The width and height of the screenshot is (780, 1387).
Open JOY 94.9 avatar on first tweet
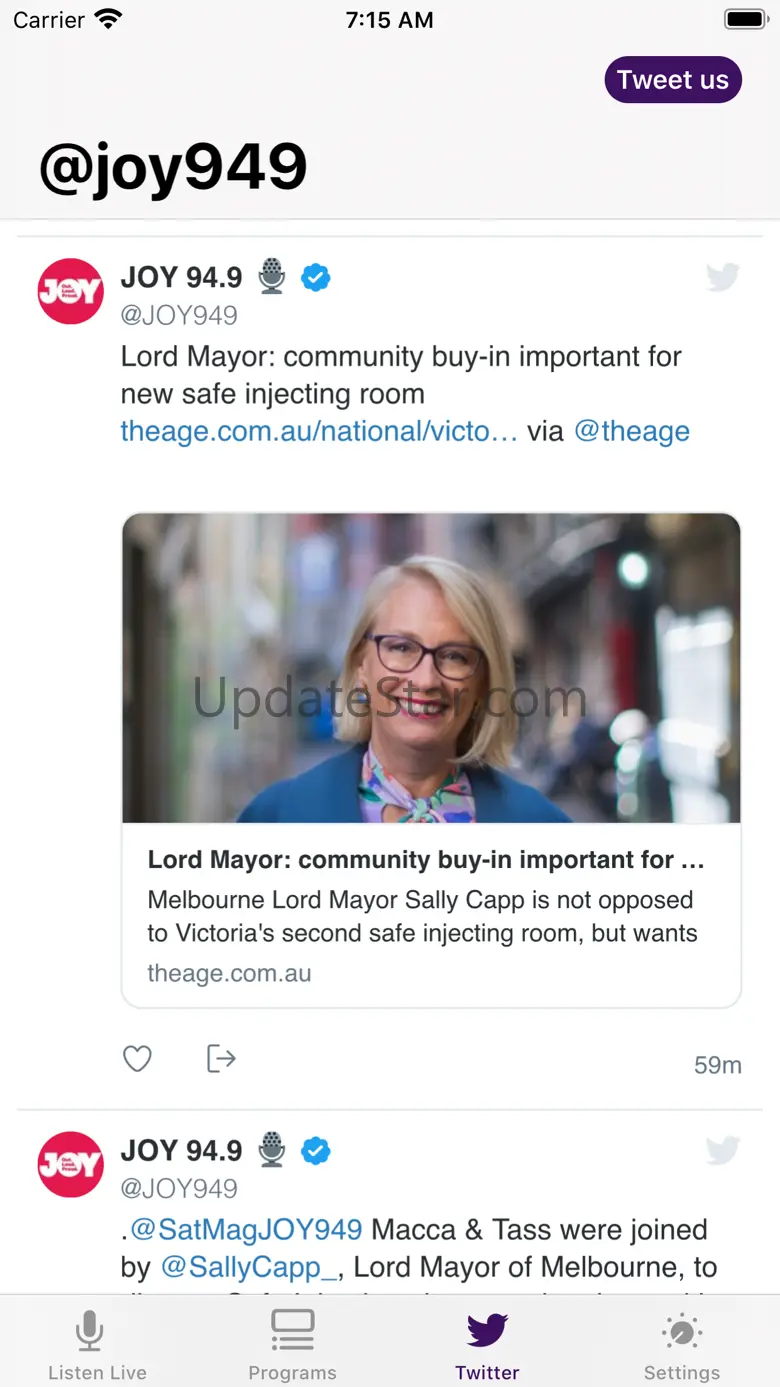pyautogui.click(x=70, y=291)
